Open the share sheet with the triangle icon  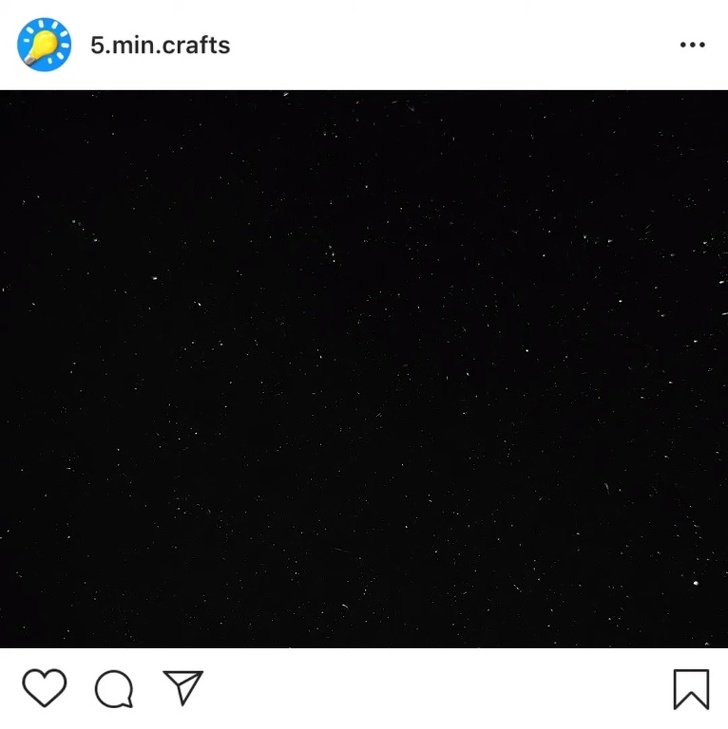tap(183, 687)
